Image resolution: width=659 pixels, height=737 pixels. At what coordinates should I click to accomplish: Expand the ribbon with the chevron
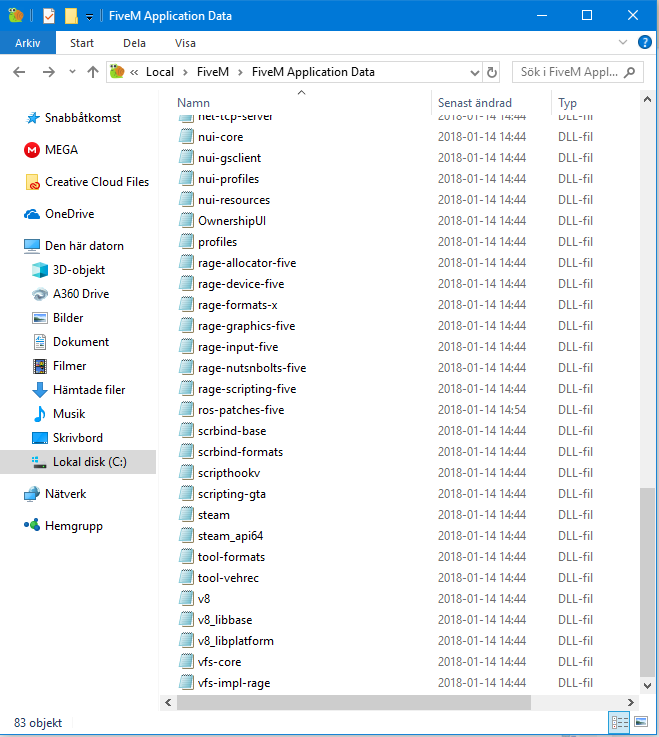click(x=623, y=42)
